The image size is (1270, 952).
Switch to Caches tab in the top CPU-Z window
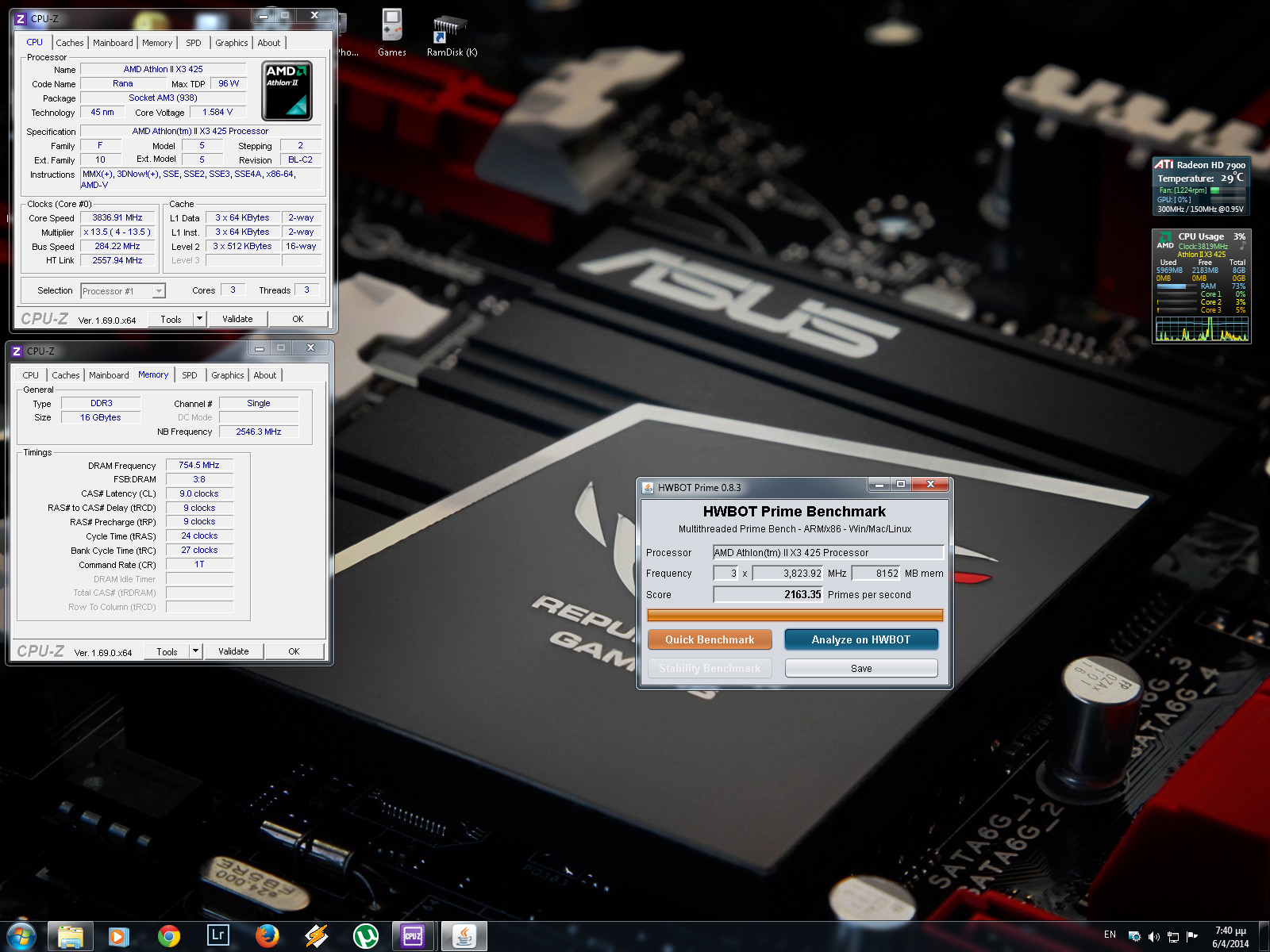point(69,43)
